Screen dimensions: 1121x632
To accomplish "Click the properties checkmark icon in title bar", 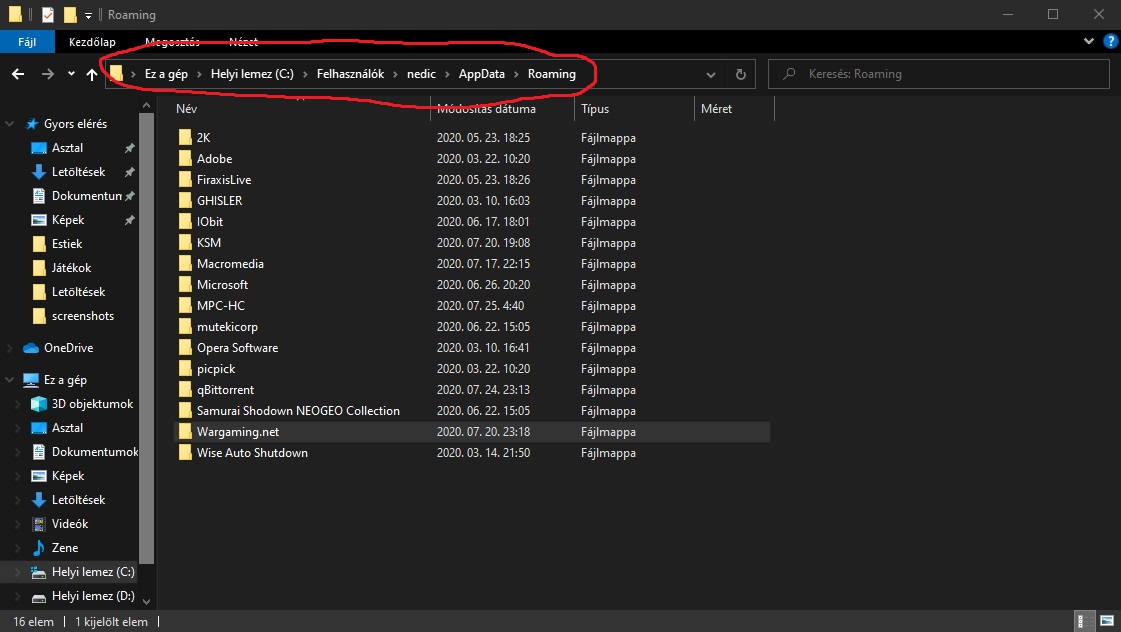I will coord(47,14).
